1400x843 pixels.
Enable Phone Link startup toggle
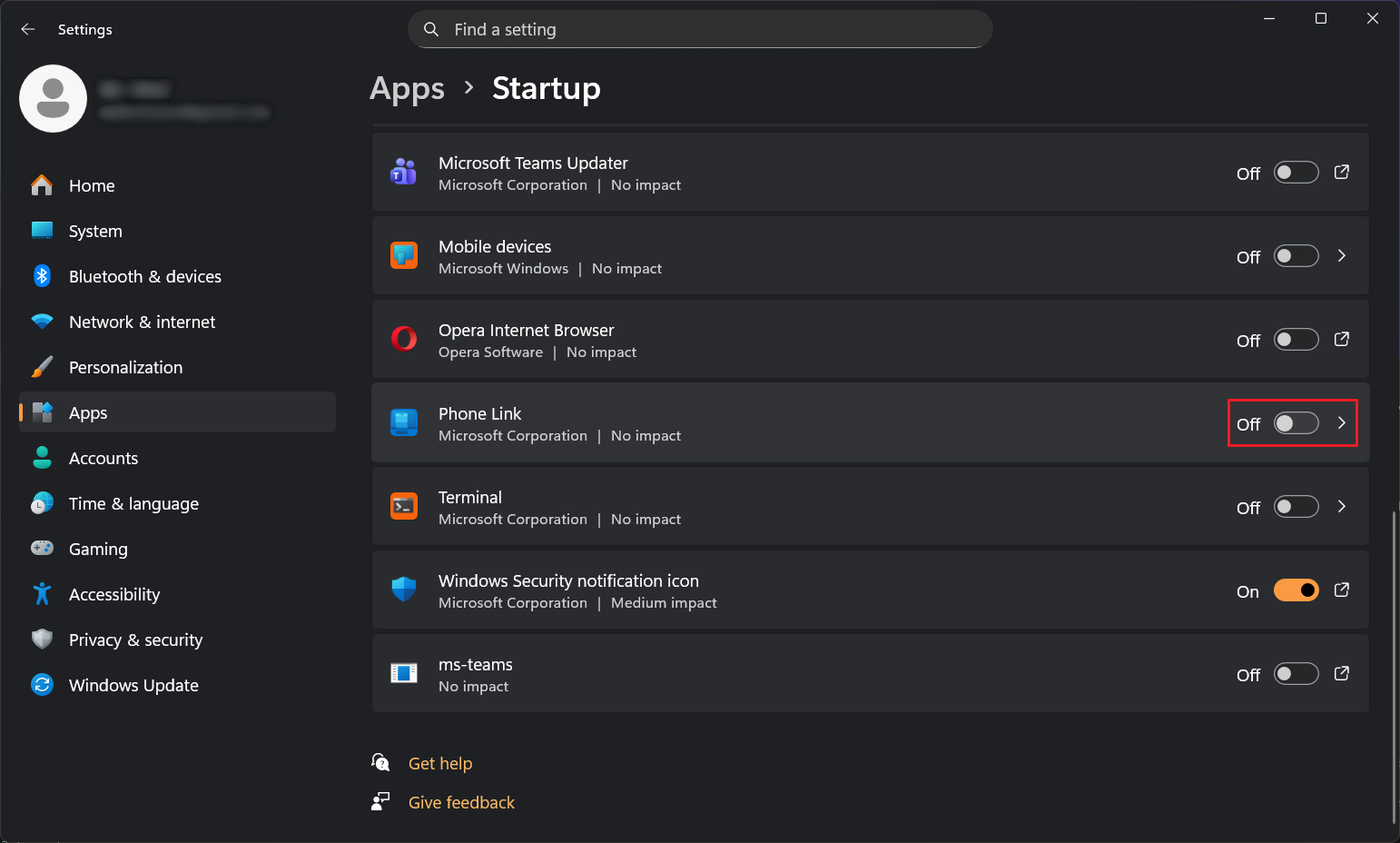(x=1296, y=423)
